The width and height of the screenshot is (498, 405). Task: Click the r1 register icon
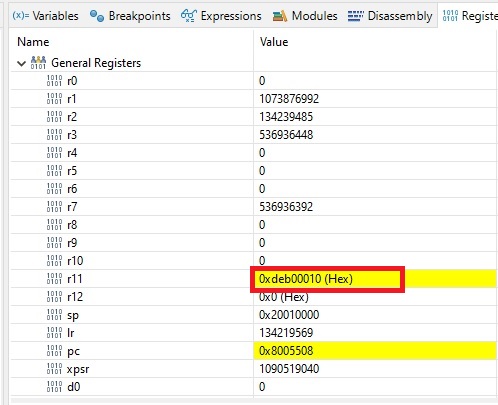point(54,99)
